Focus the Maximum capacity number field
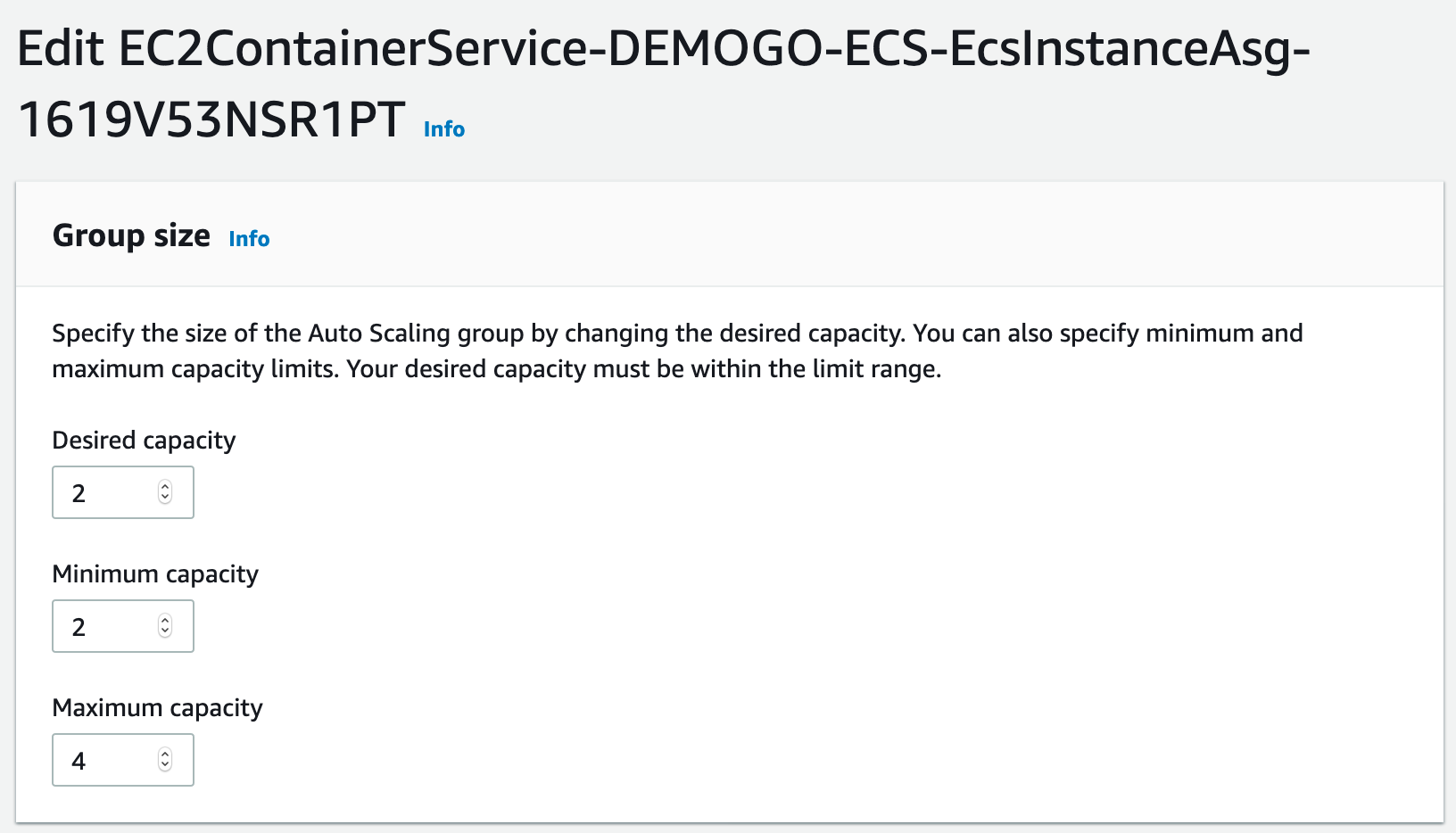The image size is (1456, 833). pyautogui.click(x=123, y=760)
